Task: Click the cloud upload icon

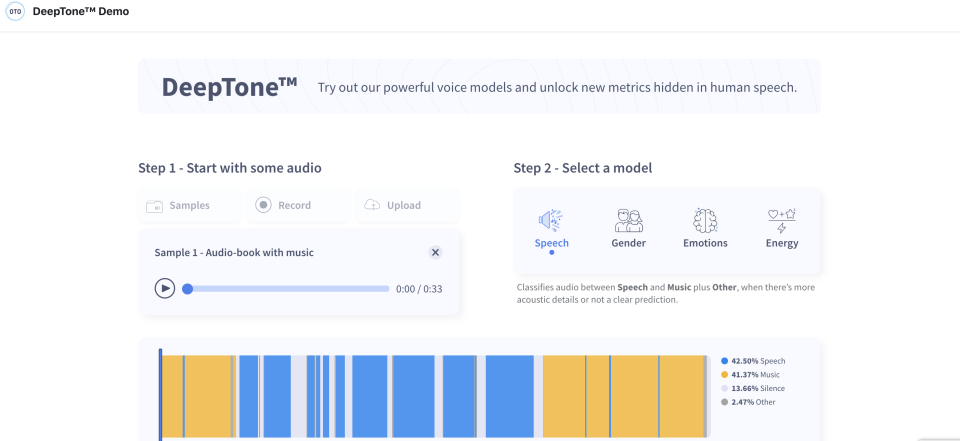Action: click(372, 205)
